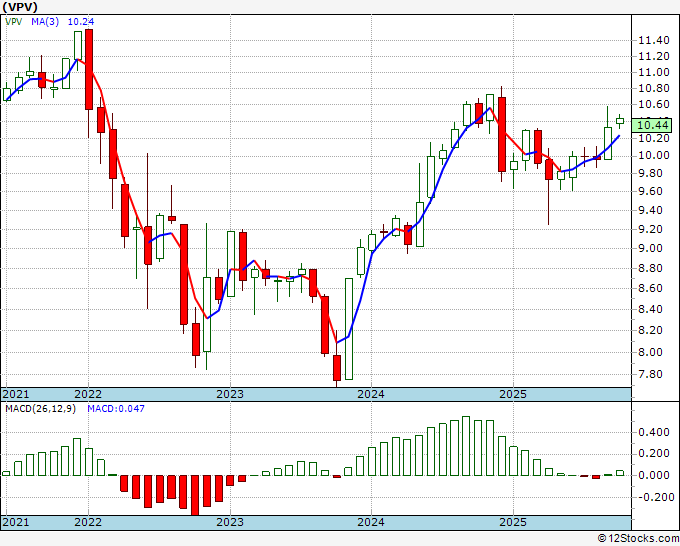Click 2024 on the price chart timeline
The image size is (680, 546).
pos(371,394)
